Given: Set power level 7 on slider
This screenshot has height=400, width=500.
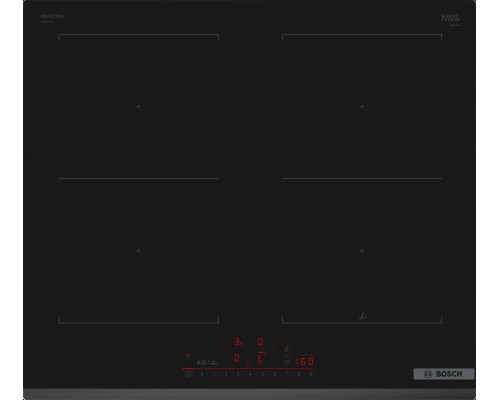Looking at the screenshot, I should click(x=286, y=374).
